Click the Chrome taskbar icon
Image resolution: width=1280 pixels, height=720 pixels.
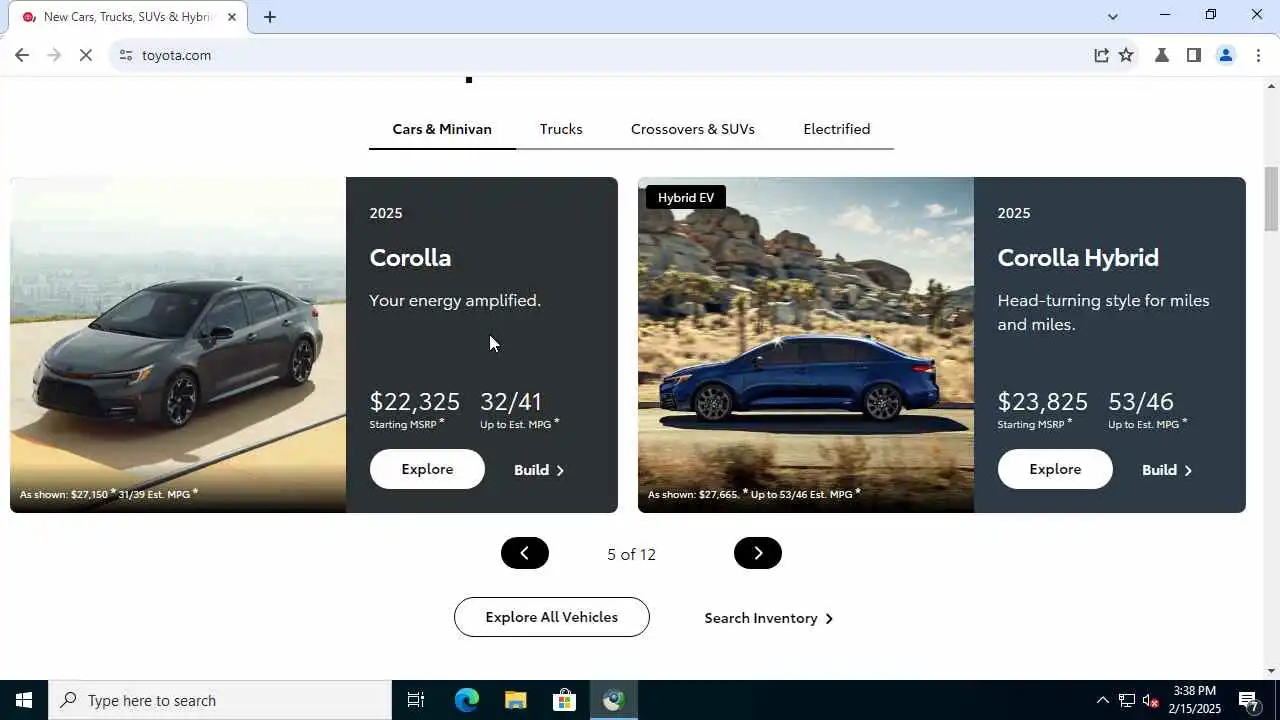point(613,700)
